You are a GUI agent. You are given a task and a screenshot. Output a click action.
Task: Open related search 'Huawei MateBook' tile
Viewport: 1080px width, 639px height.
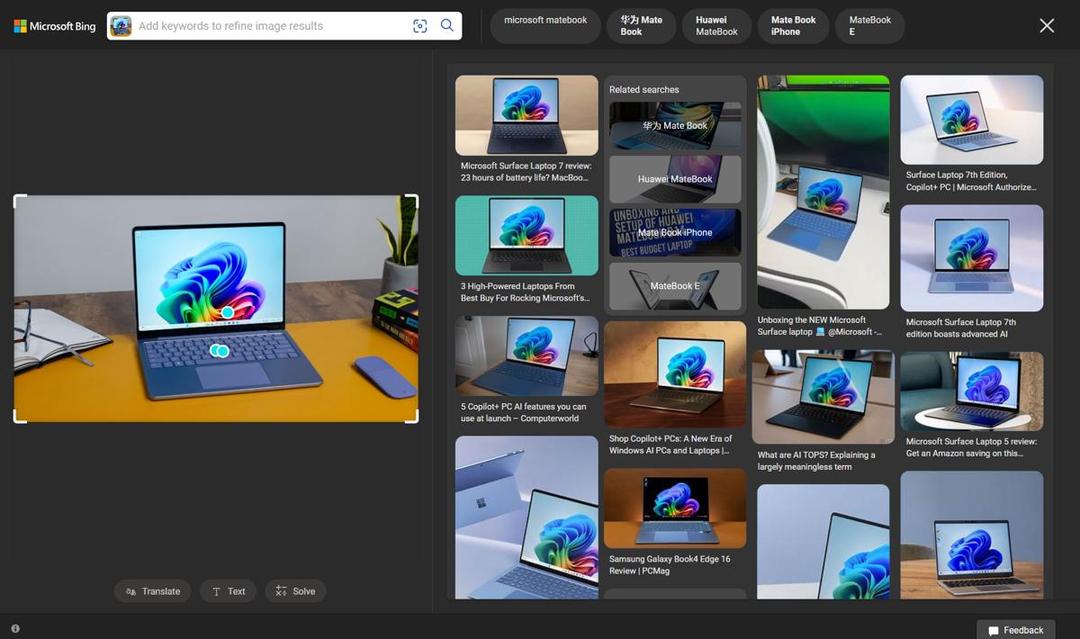675,179
